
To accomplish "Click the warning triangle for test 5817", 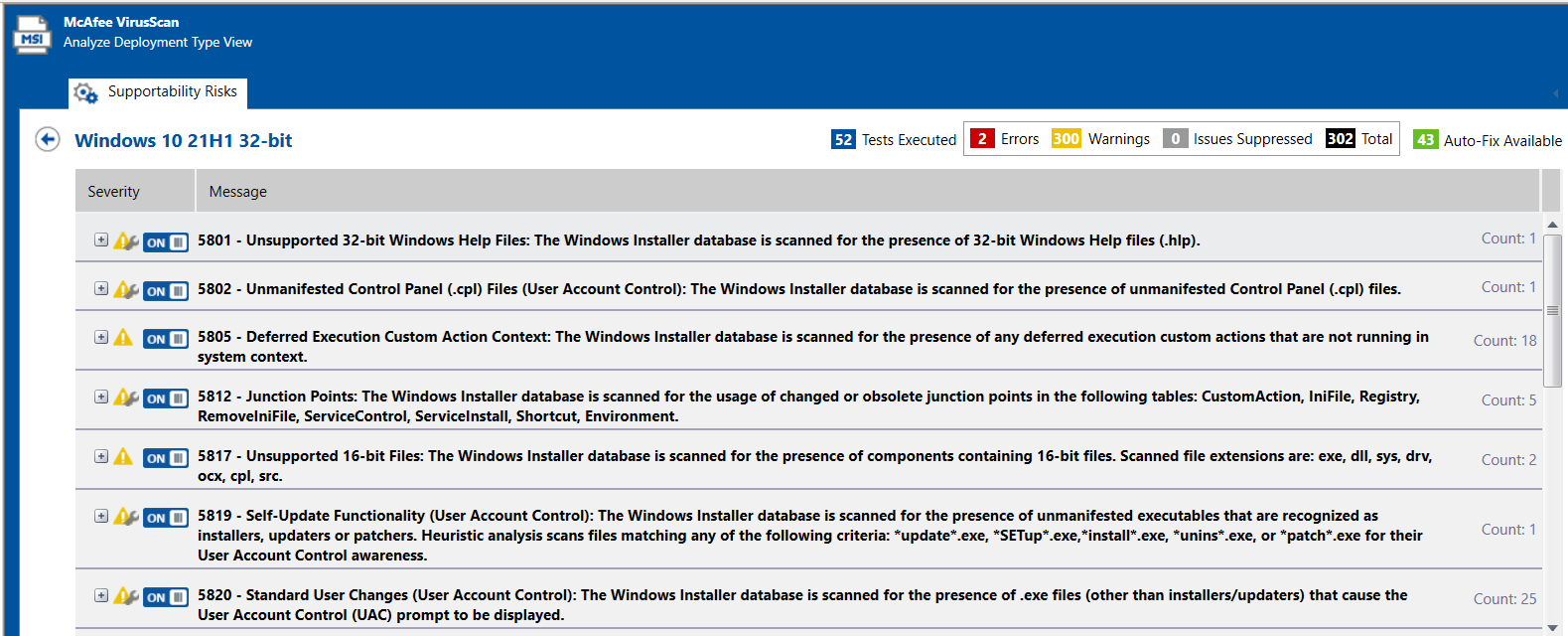I will point(123,456).
